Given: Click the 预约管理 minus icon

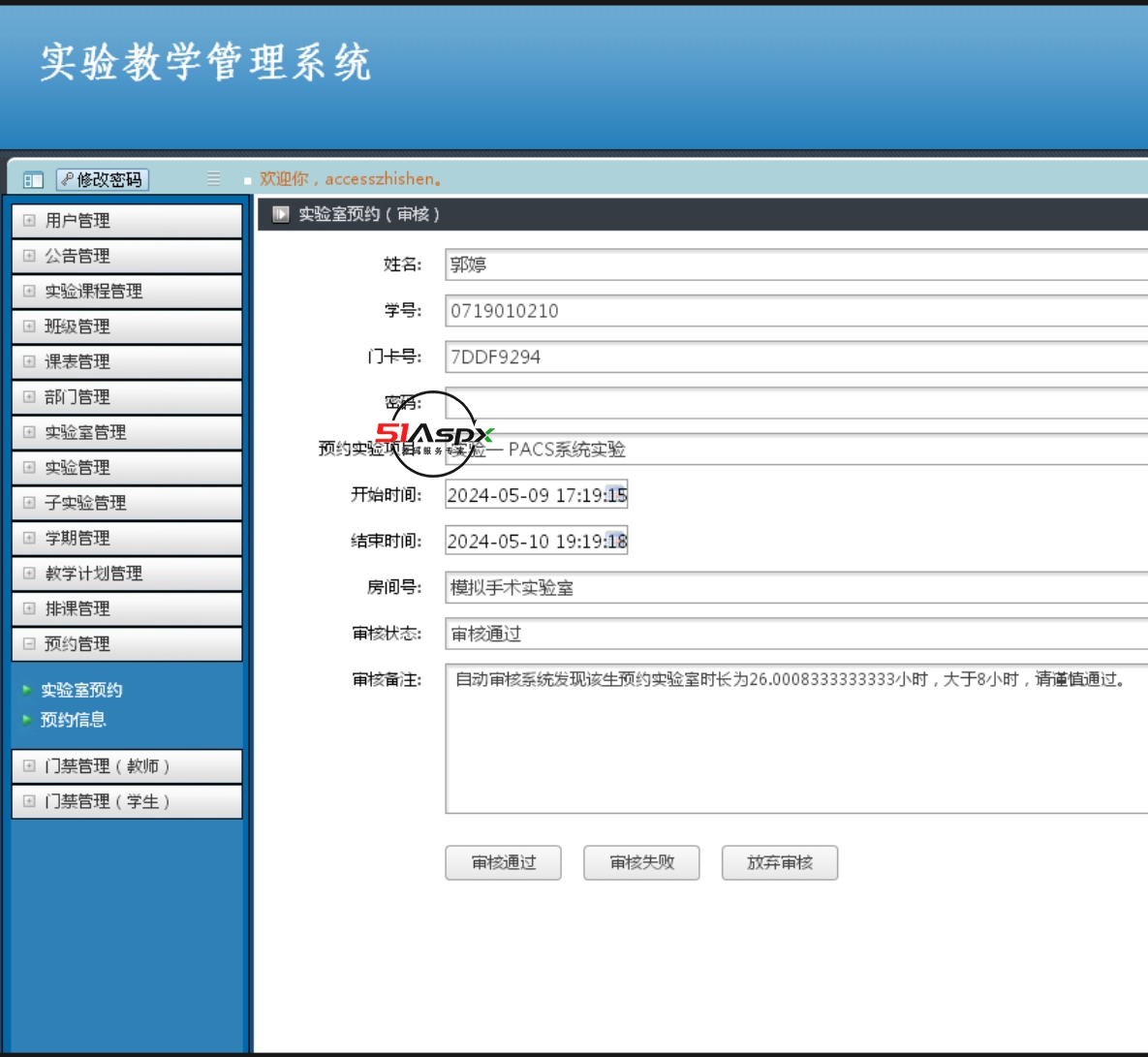Looking at the screenshot, I should pos(29,643).
